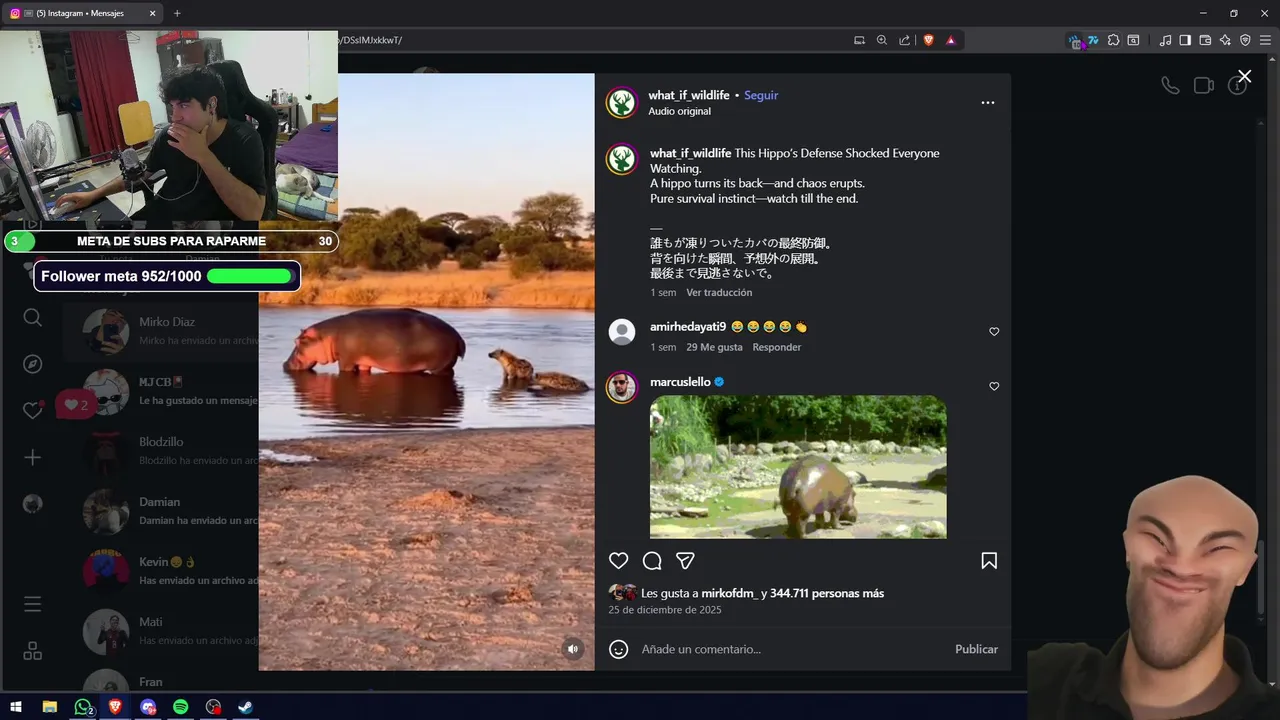This screenshot has width=1280, height=720.
Task: Open what_if_wildlife profile name in post header
Action: 689,95
